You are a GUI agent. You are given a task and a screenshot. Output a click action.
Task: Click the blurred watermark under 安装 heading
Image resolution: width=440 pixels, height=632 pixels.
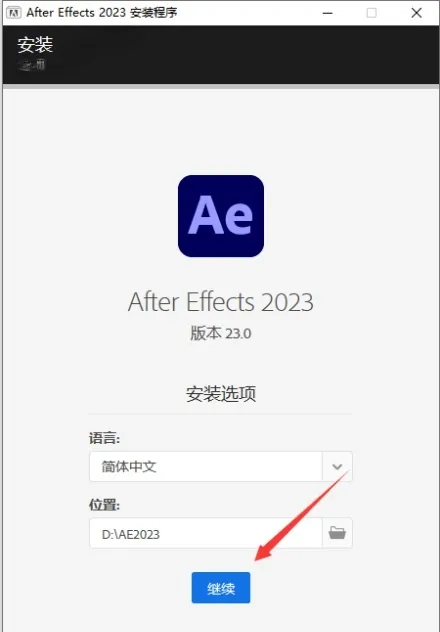[x=32, y=65]
